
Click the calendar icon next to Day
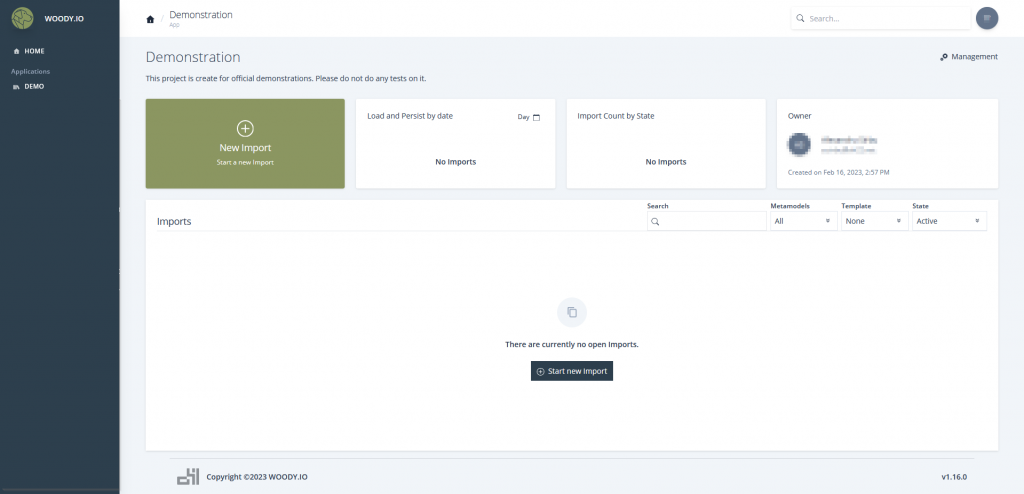[536, 117]
